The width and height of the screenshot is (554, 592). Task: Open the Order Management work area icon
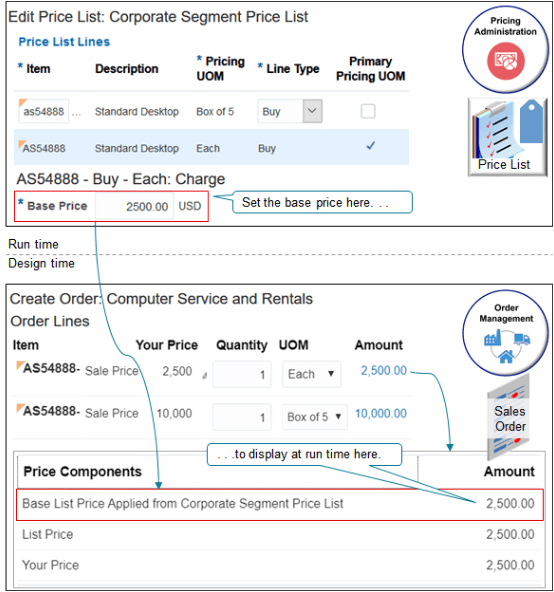(505, 332)
